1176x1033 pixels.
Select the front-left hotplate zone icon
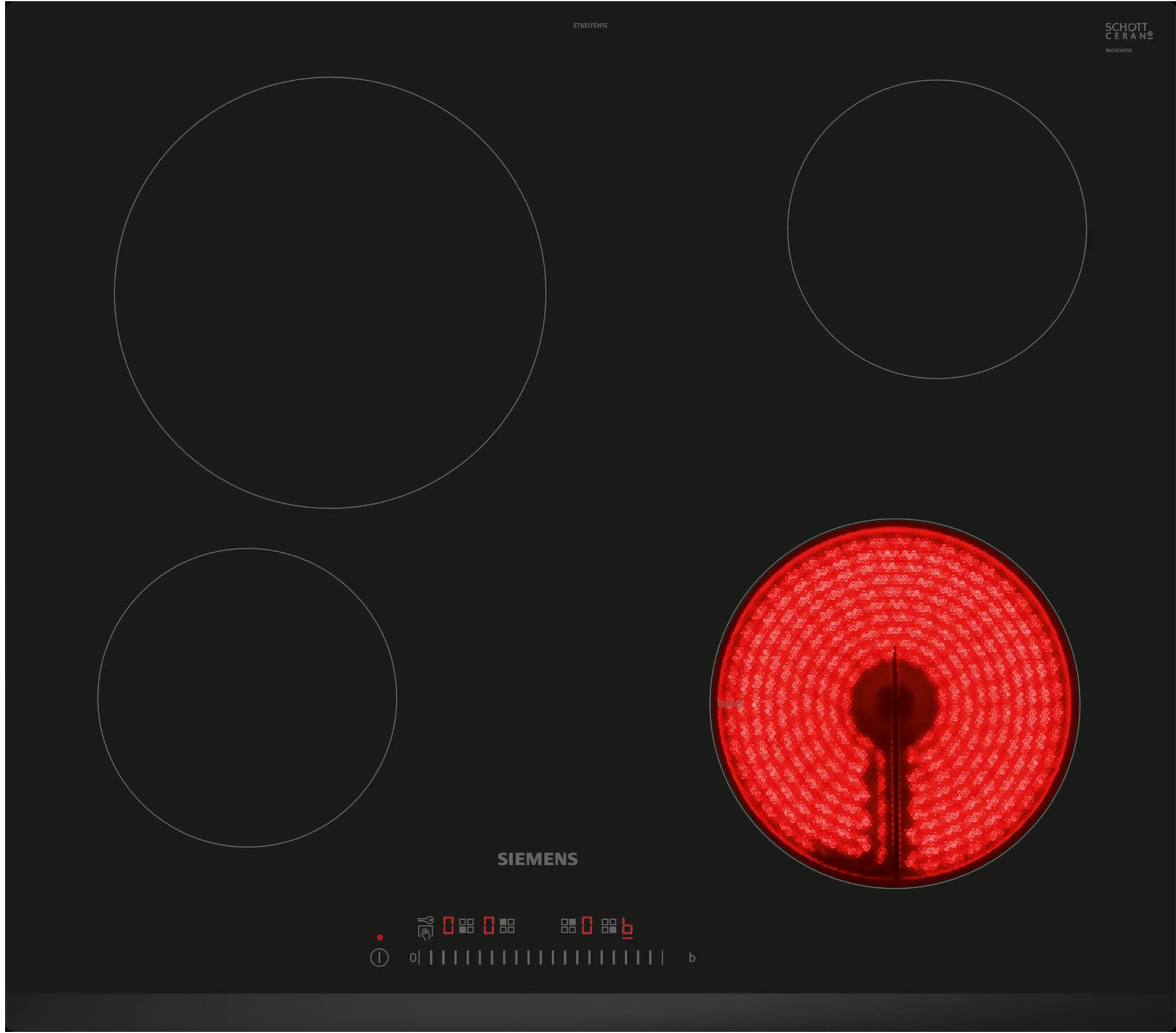[x=467, y=926]
